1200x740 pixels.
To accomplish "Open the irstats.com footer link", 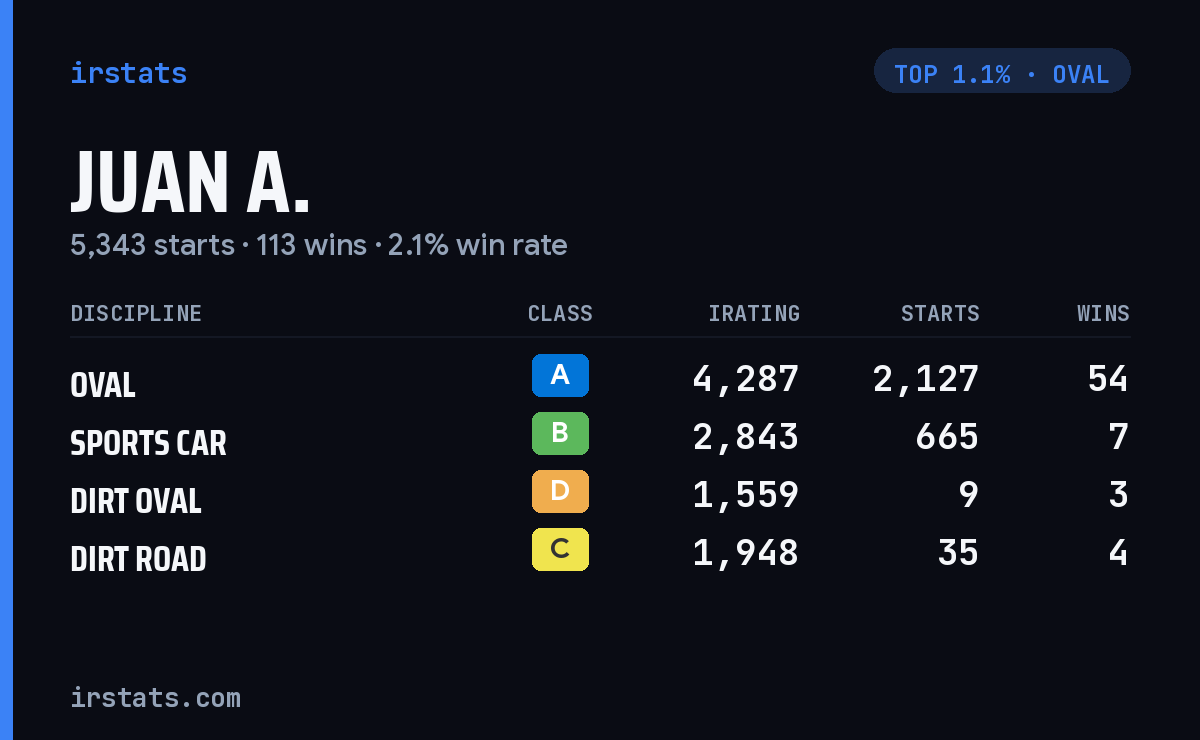I will [155, 697].
